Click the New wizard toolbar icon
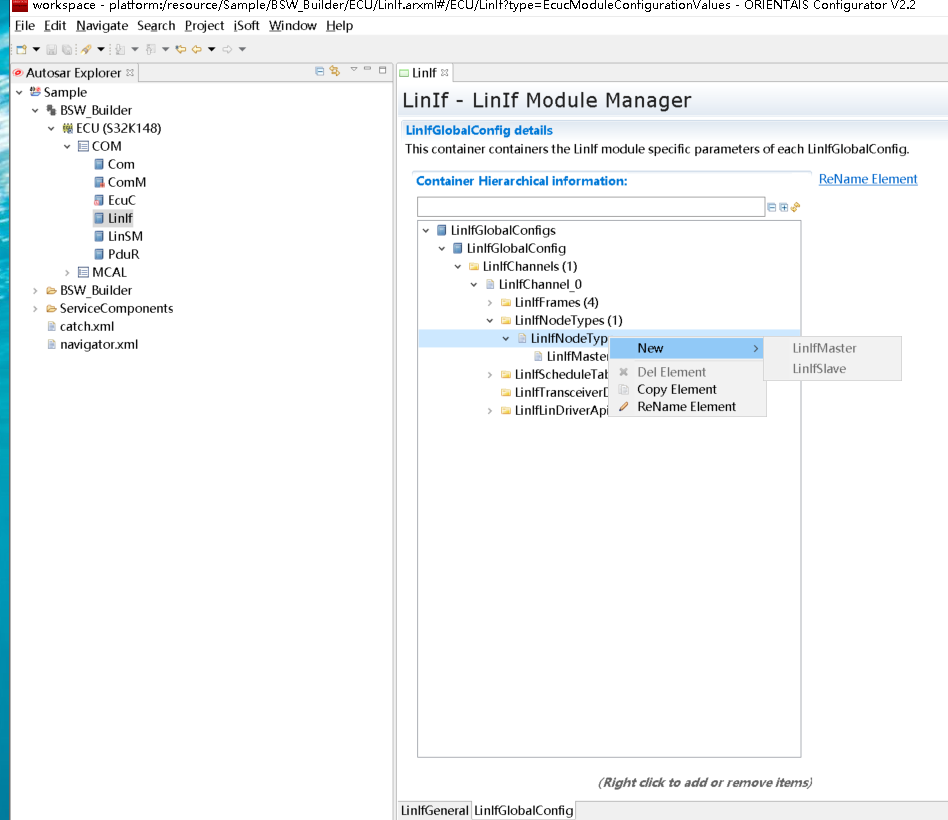 pos(20,49)
